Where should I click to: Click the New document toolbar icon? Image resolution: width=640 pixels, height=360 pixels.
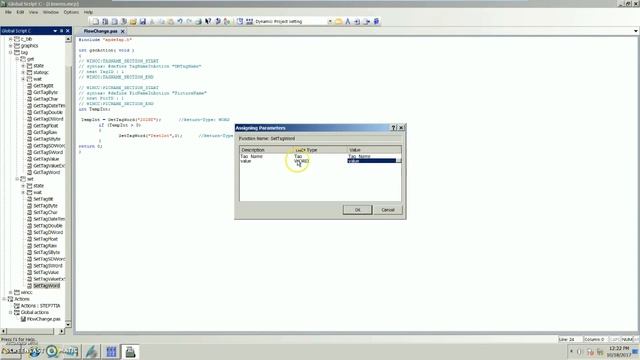coord(96,21)
